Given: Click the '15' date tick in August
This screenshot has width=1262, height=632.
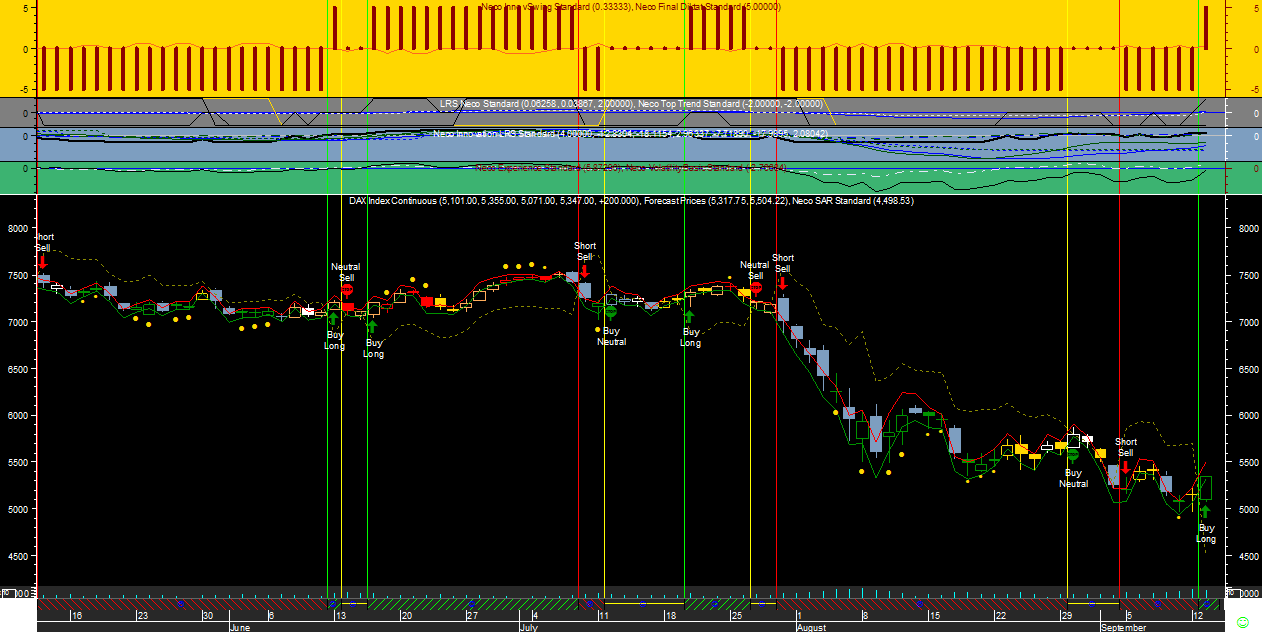Looking at the screenshot, I should [934, 616].
